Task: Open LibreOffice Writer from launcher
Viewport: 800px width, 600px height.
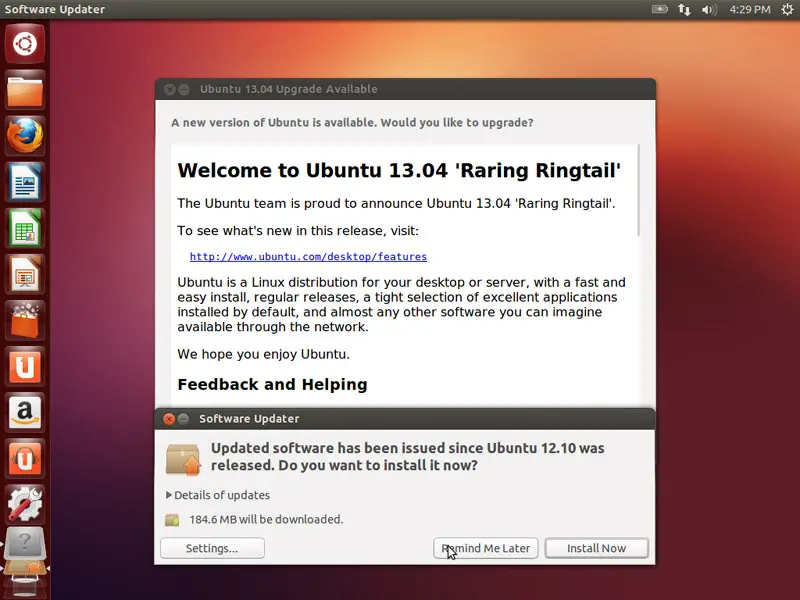Action: [x=24, y=183]
